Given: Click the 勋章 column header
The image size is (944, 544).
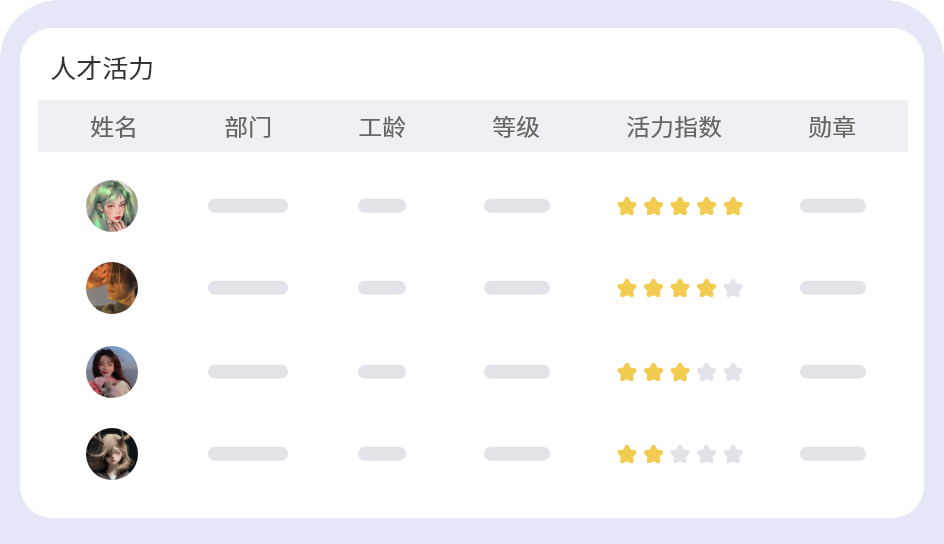Looking at the screenshot, I should tap(832, 127).
